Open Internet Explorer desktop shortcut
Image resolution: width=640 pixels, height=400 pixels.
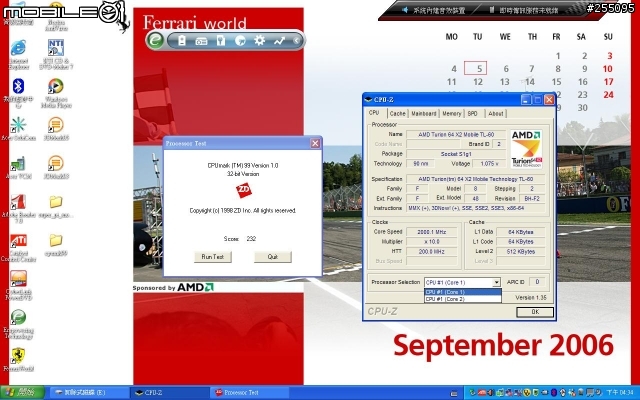click(x=18, y=55)
